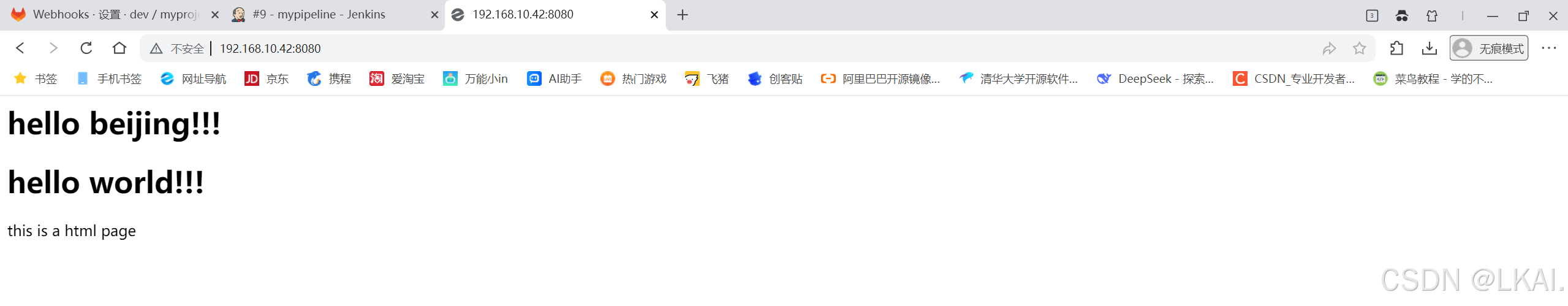Click the 无痕模式 incognito profile button

point(1488,48)
